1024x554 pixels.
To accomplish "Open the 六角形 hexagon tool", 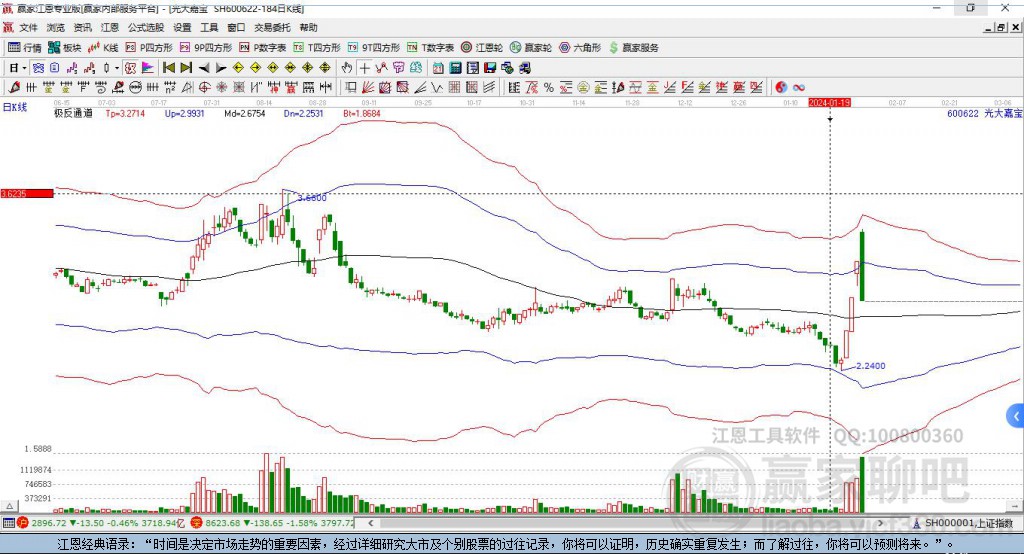I will [x=580, y=48].
